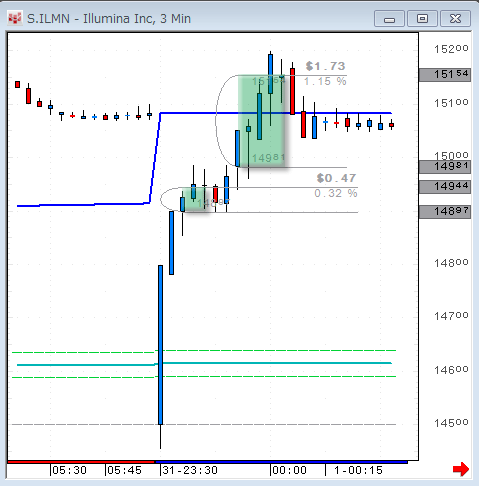This screenshot has height=486, width=479.
Task: Click the 05:45 time axis label
Action: point(124,470)
